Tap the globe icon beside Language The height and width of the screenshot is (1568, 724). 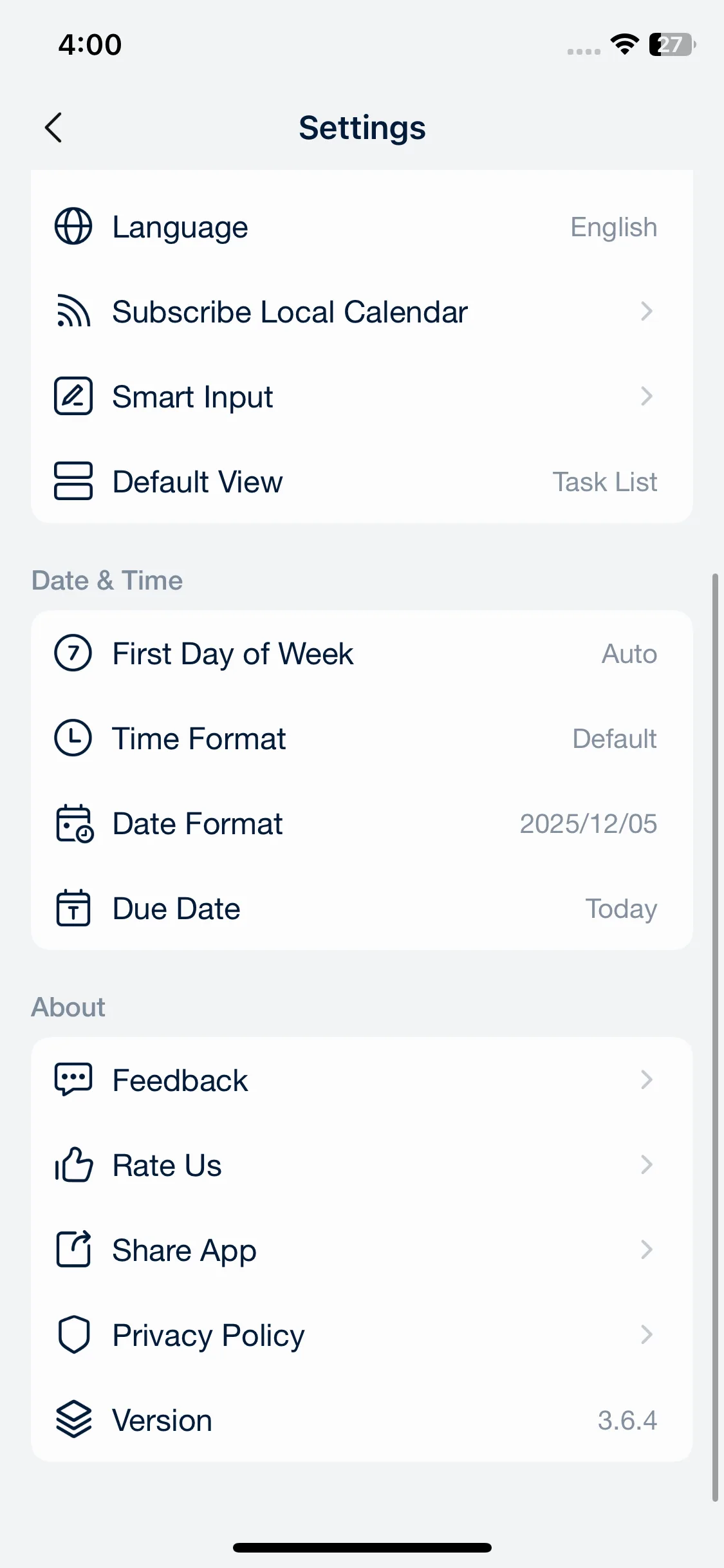(x=73, y=227)
